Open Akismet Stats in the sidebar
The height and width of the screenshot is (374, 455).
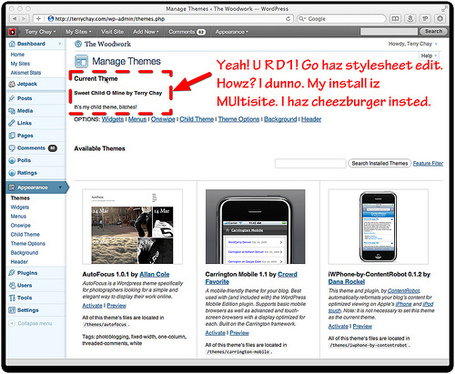(x=26, y=72)
